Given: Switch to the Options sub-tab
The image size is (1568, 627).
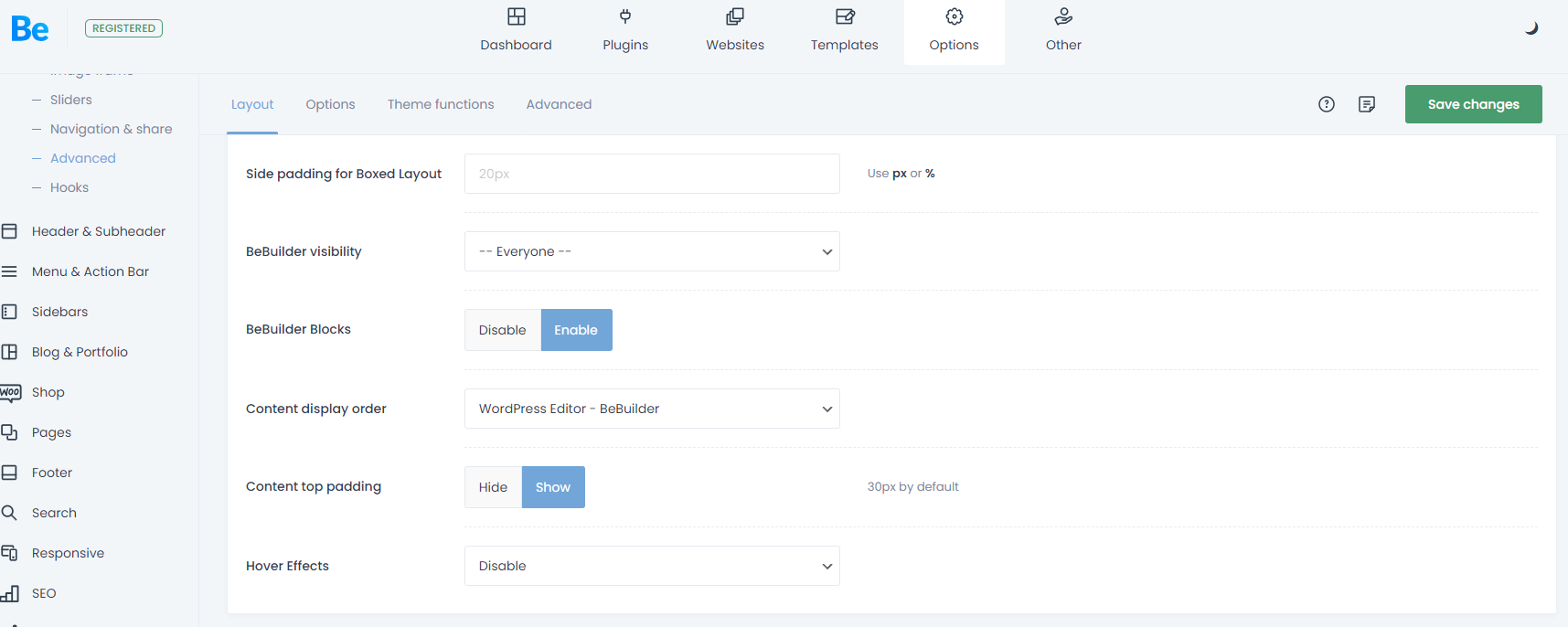Looking at the screenshot, I should (x=330, y=104).
